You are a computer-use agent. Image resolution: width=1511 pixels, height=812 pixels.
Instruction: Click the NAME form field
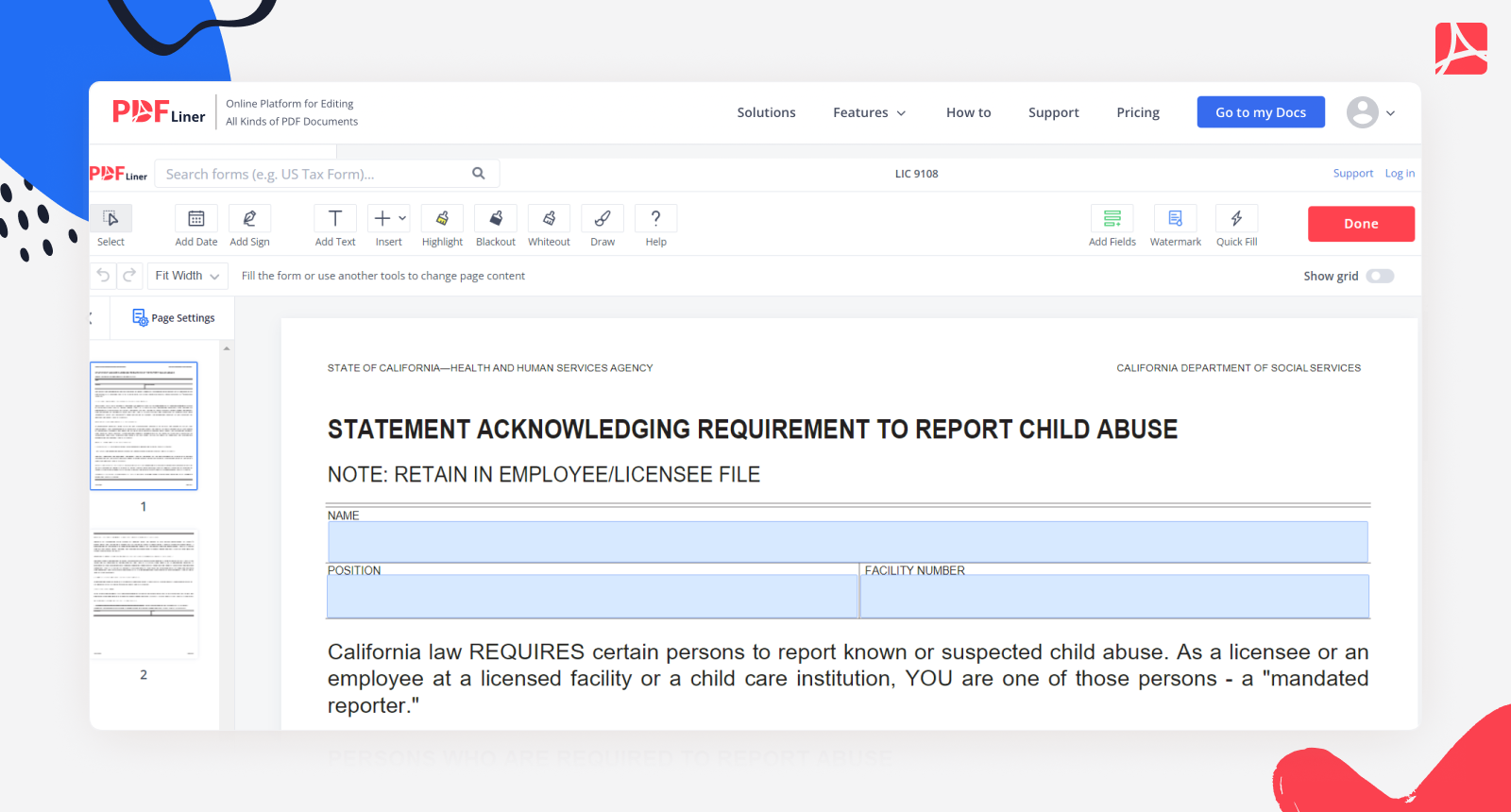pos(848,542)
